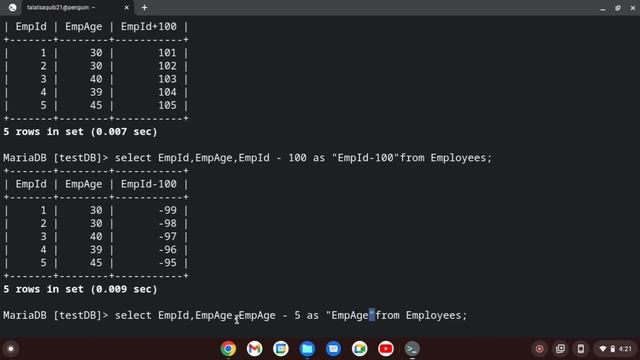
Task: Click the highlighted quote after "EmpAge
Action: (371, 315)
